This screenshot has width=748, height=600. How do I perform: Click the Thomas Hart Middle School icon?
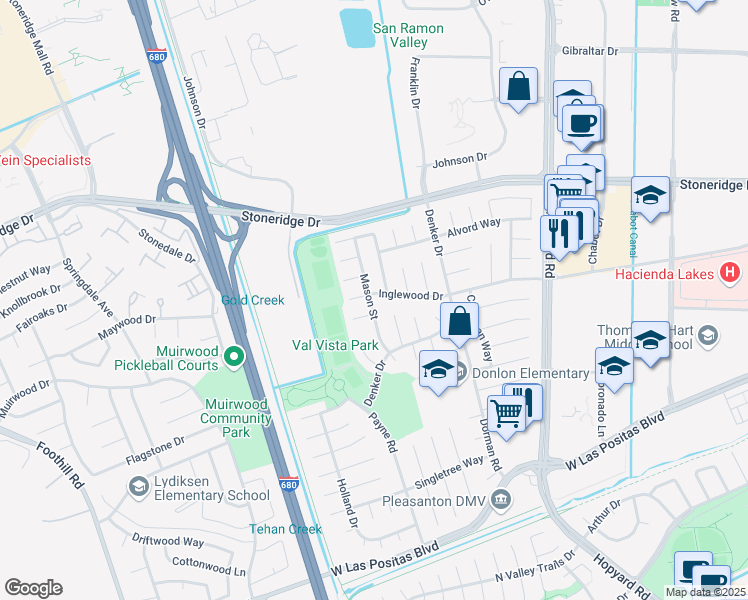(x=708, y=336)
